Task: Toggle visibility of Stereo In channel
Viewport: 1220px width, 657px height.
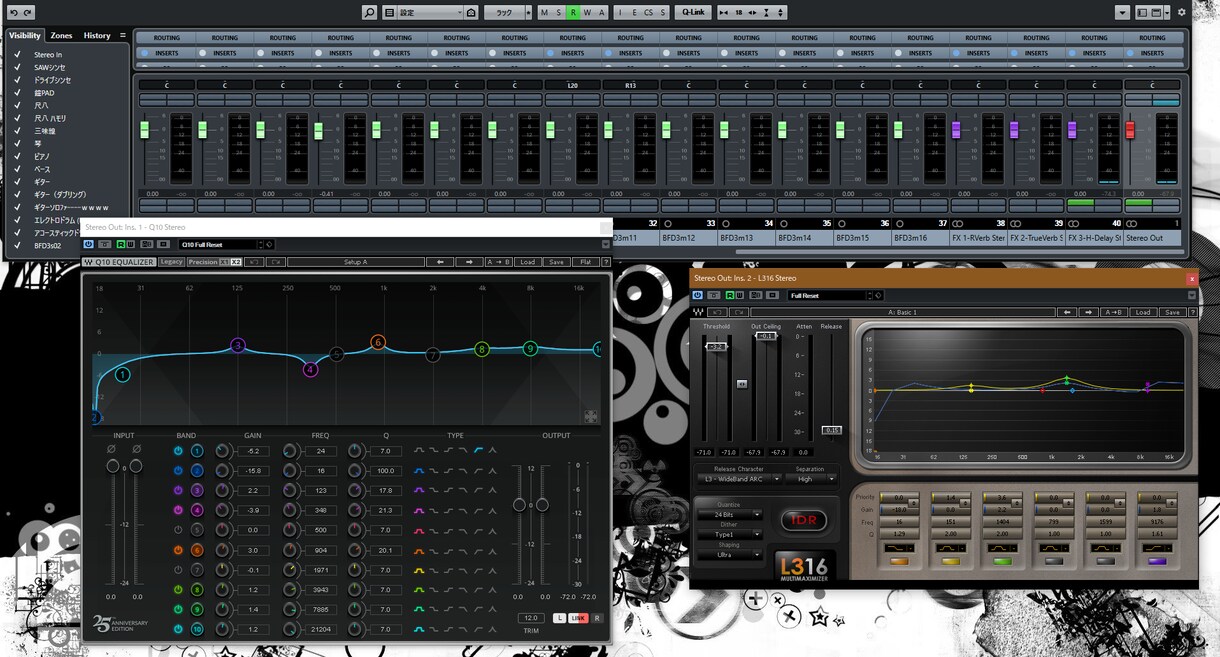Action: (x=17, y=54)
